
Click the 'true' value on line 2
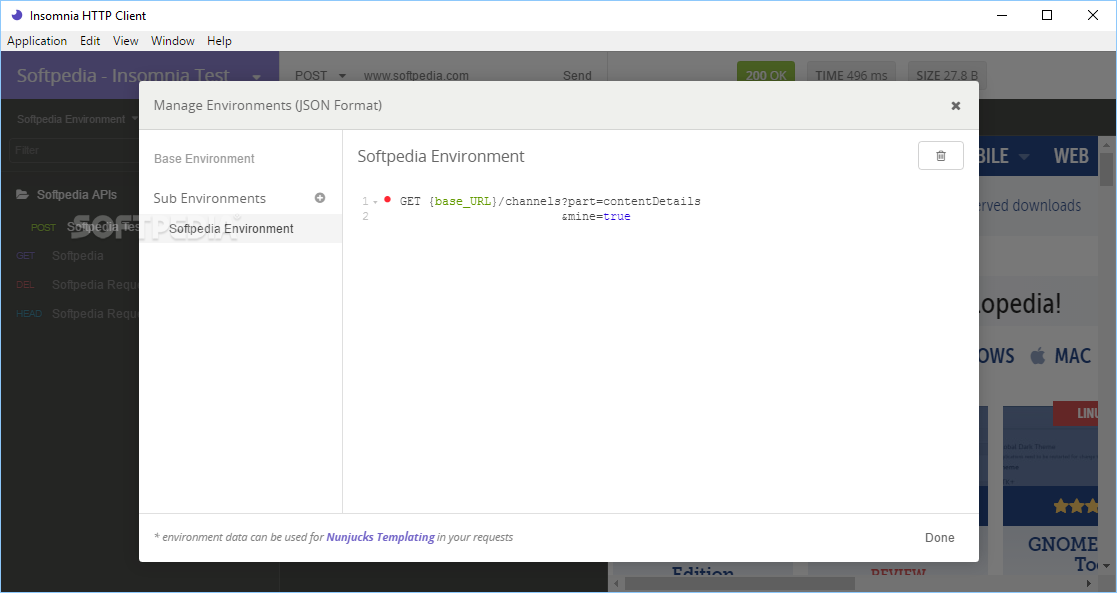click(x=617, y=216)
